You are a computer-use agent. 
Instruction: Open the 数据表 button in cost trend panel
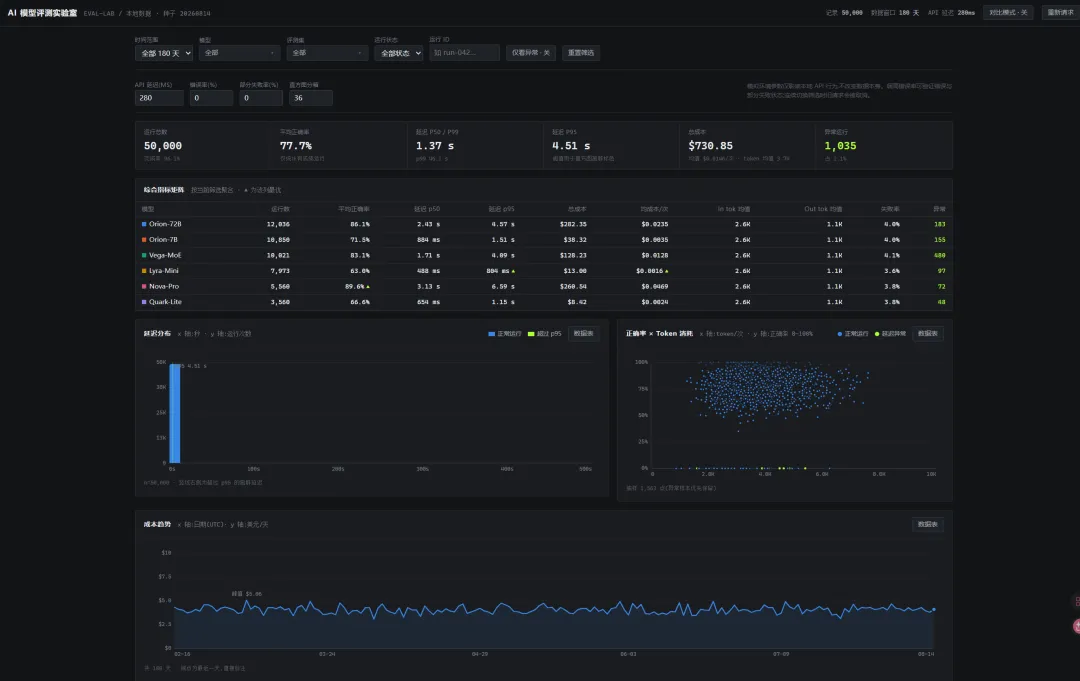(x=927, y=525)
